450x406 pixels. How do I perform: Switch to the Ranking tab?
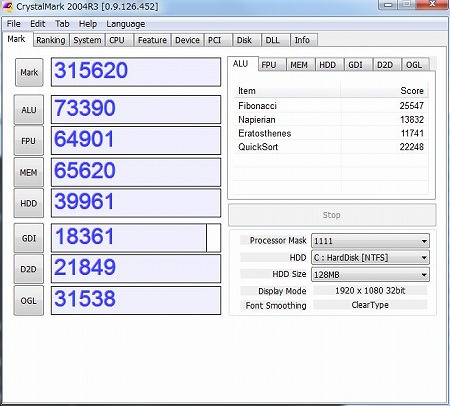(x=51, y=40)
